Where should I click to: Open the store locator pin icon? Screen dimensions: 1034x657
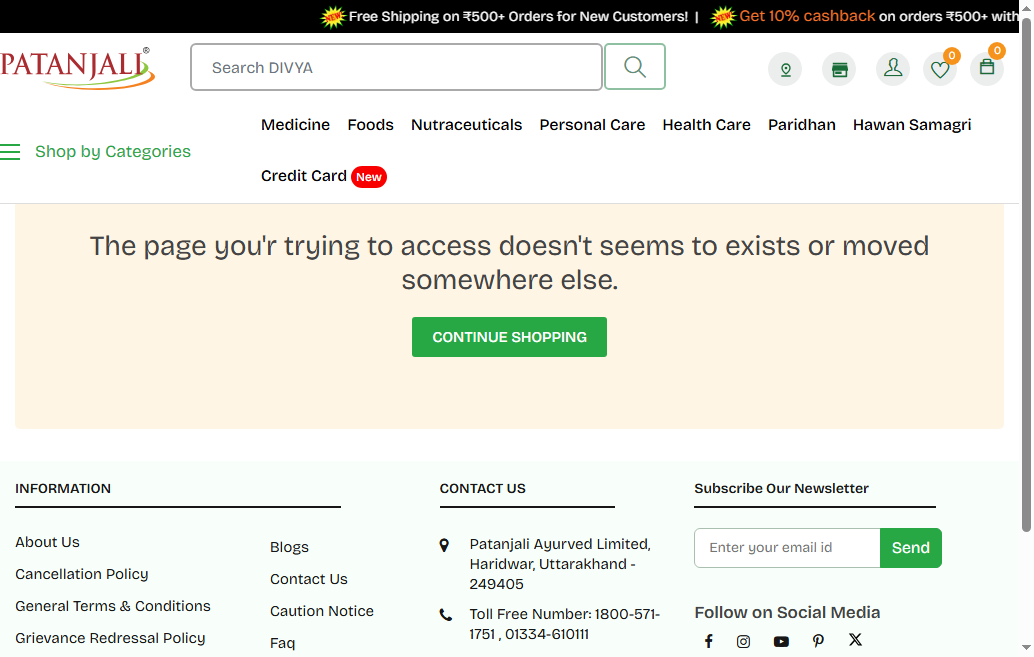[x=785, y=69]
